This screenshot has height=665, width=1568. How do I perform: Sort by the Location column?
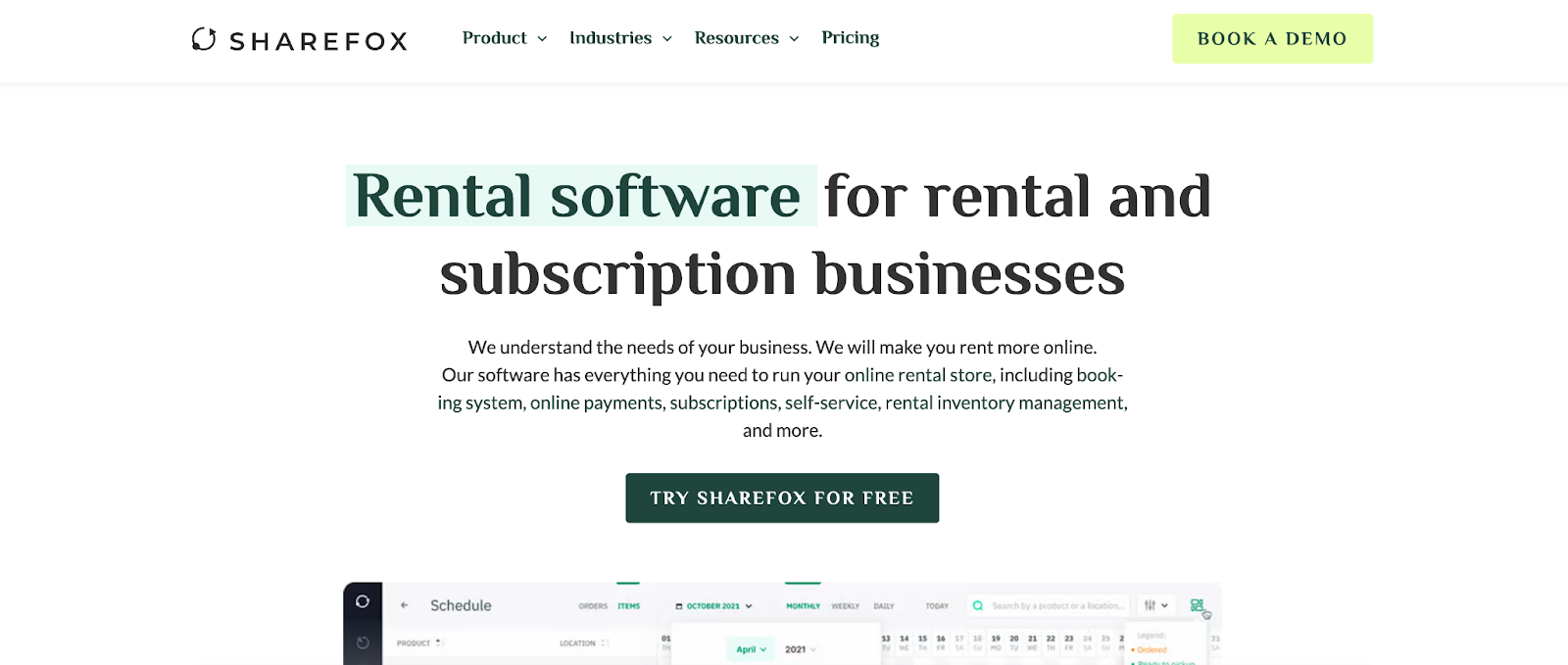[584, 643]
